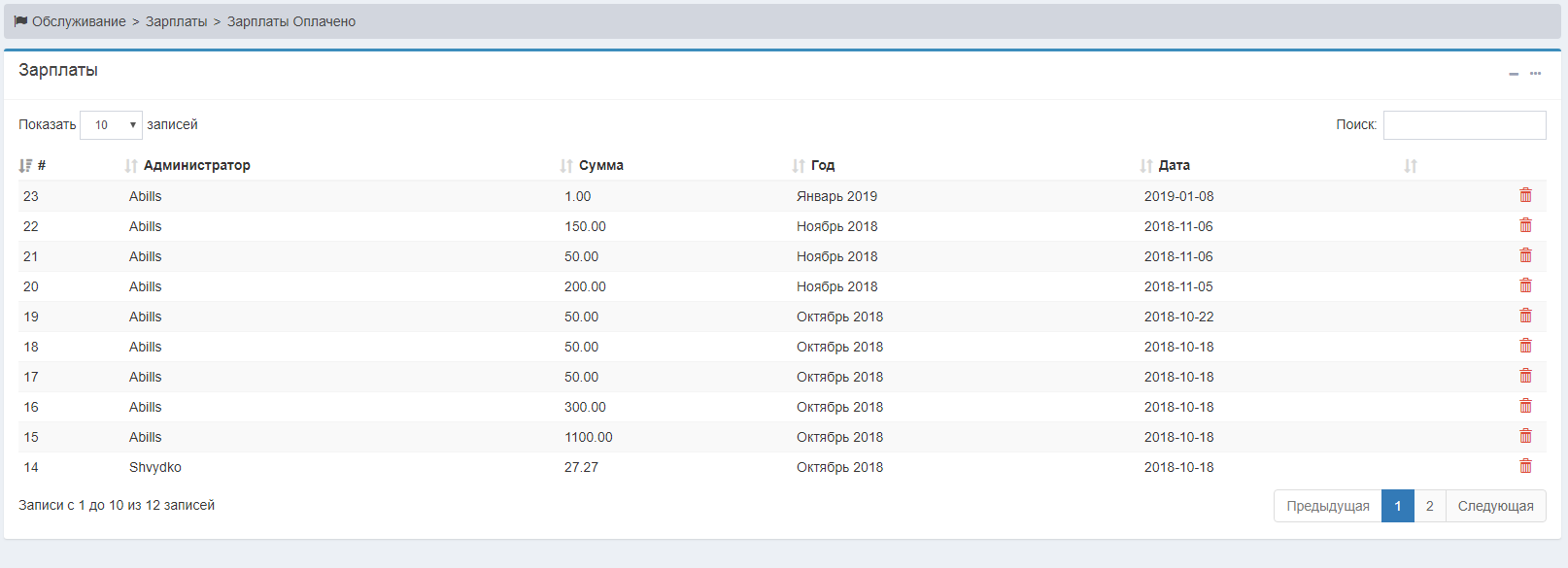The image size is (1568, 568).
Task: Open panel options with the three-dots icon
Action: pos(1535,74)
